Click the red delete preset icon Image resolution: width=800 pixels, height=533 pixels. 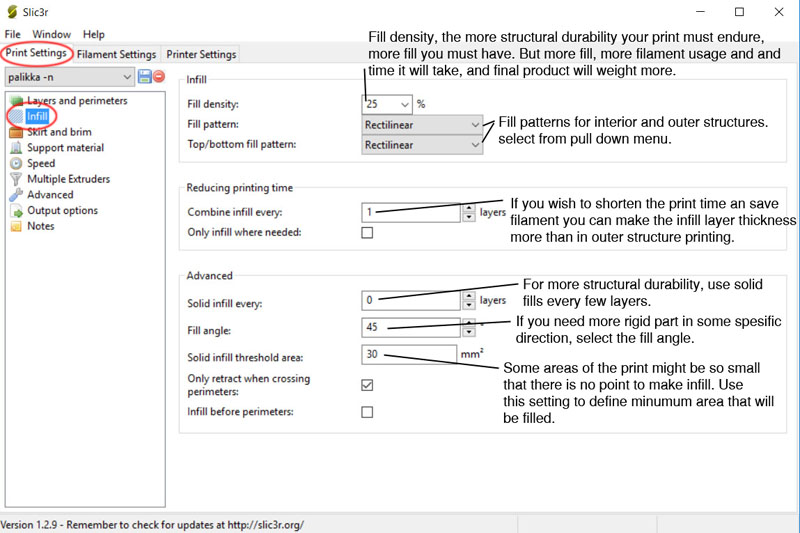pos(159,77)
